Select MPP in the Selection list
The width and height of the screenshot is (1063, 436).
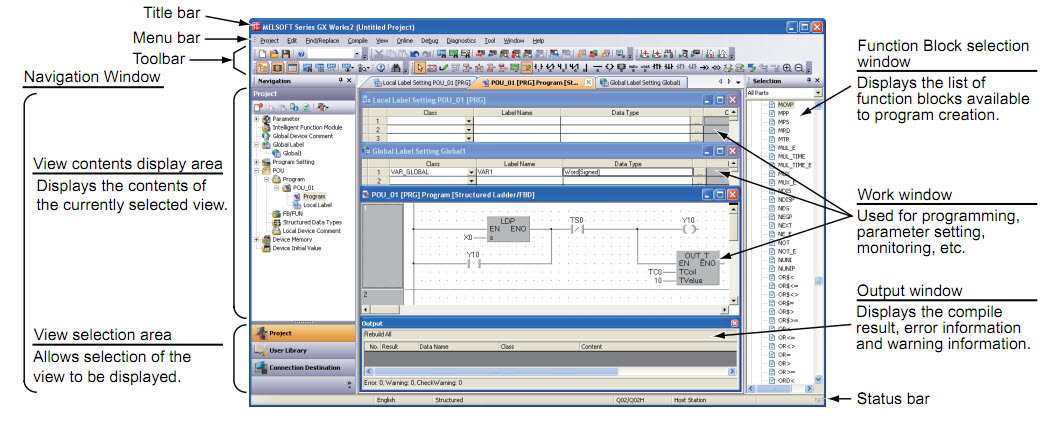783,113
